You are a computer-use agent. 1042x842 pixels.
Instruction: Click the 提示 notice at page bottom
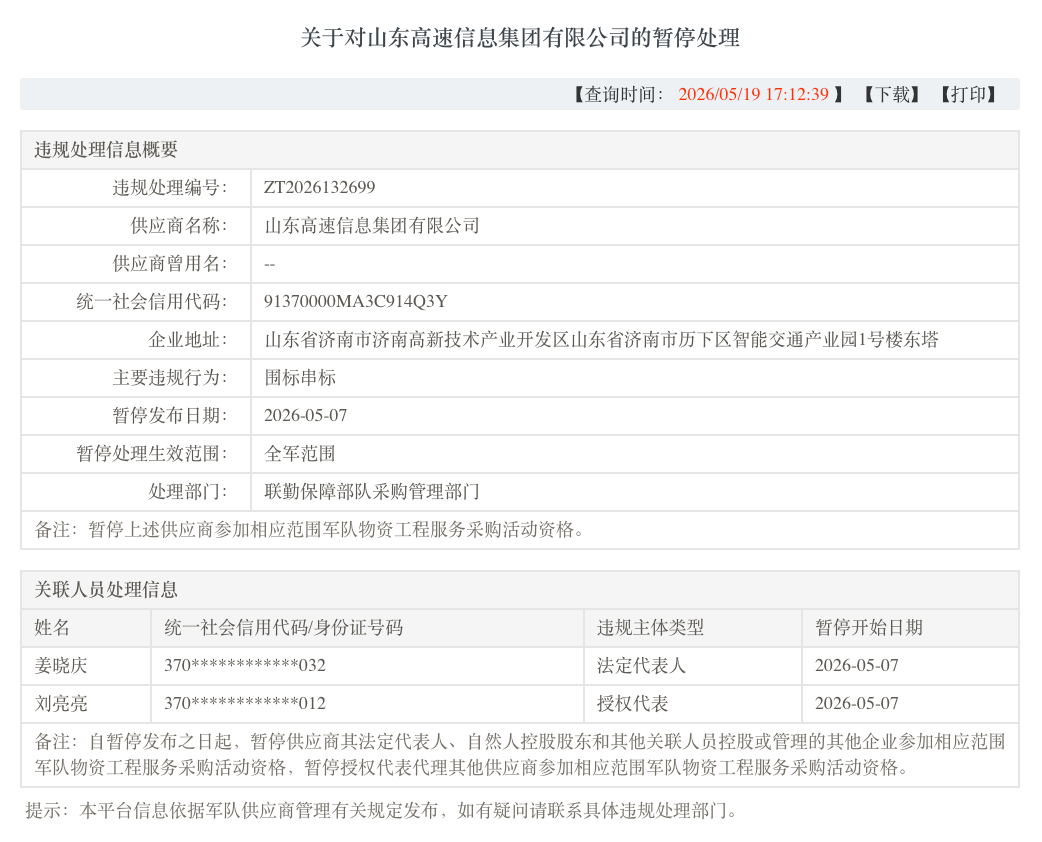[381, 811]
